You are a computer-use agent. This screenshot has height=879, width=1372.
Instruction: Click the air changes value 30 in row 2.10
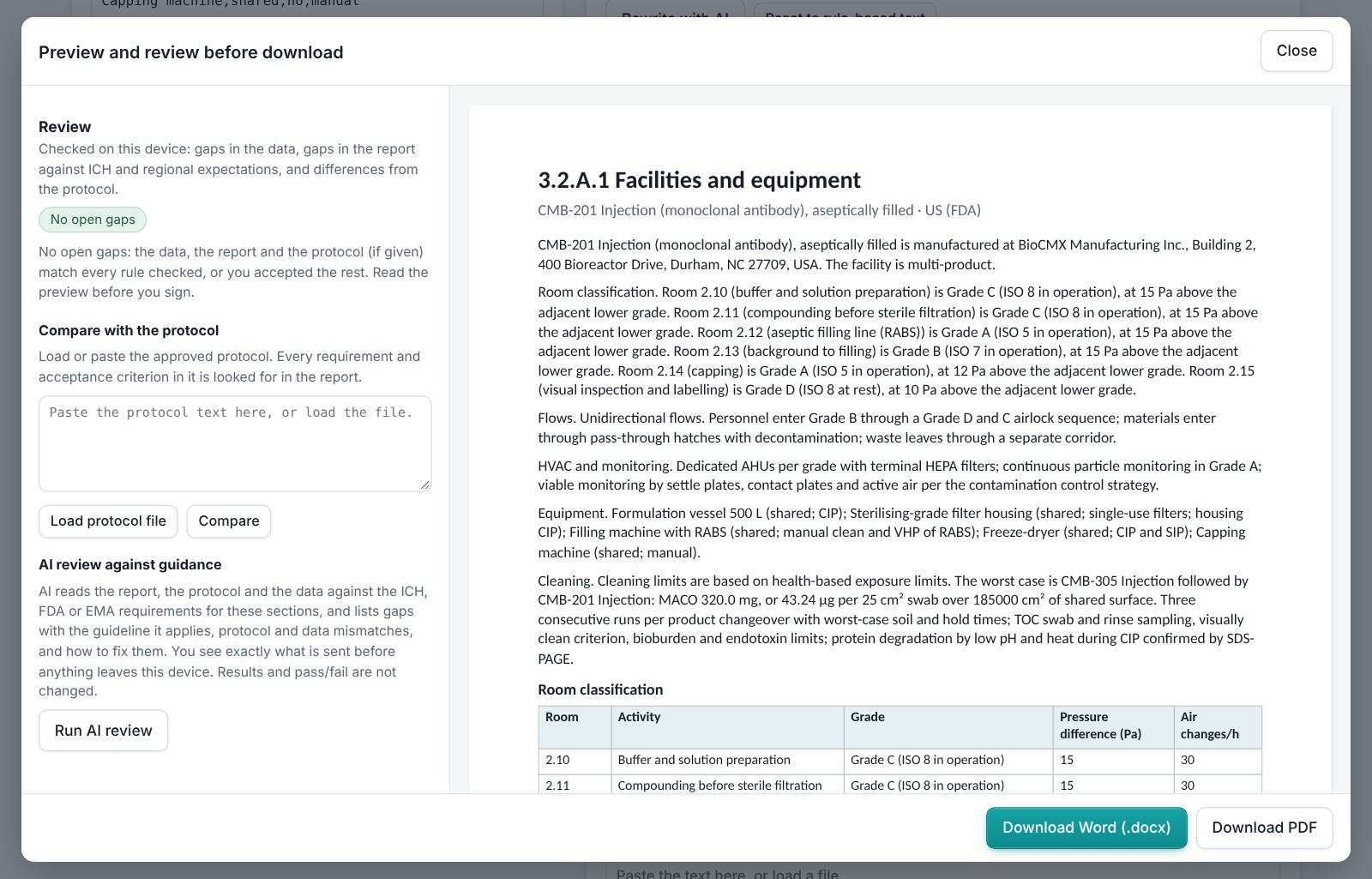click(x=1218, y=761)
